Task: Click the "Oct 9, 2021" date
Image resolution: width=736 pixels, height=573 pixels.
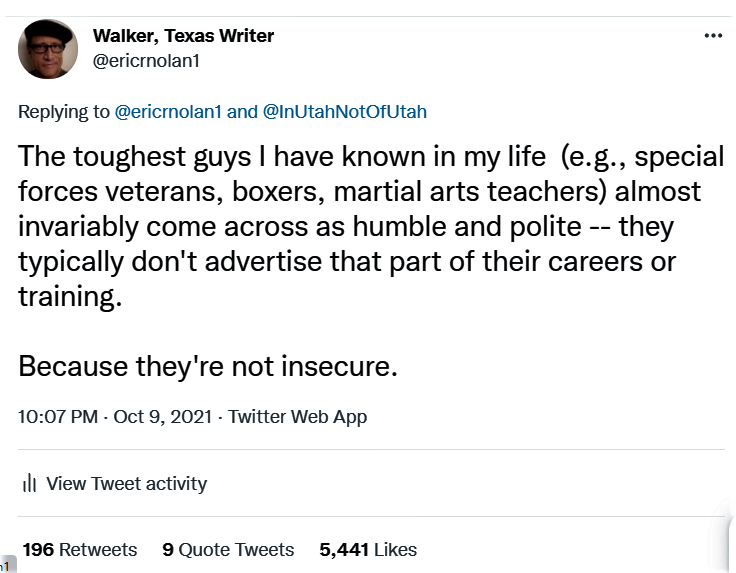Action: (x=162, y=417)
